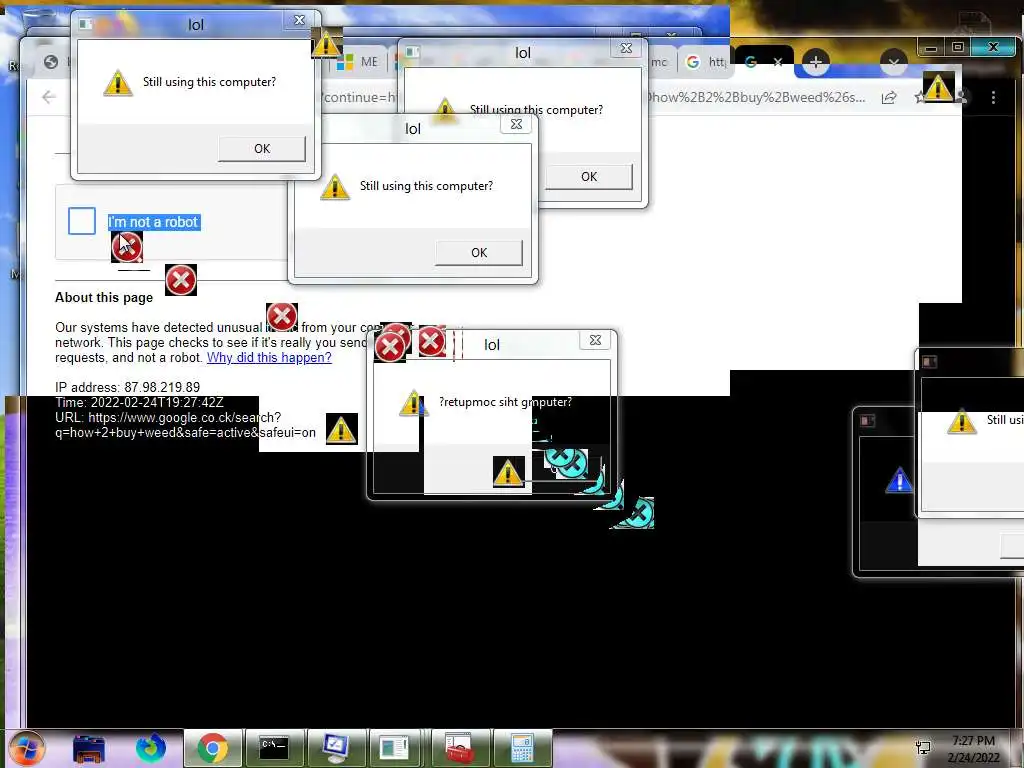The width and height of the screenshot is (1024, 768).
Task: Tick the "I'm not a robot" checkbox
Action: pyautogui.click(x=82, y=221)
